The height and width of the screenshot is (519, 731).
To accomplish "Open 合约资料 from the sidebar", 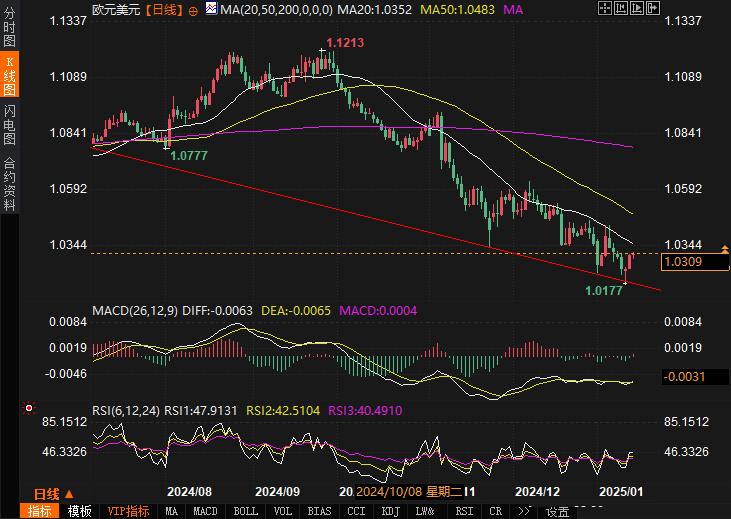I will [x=9, y=183].
